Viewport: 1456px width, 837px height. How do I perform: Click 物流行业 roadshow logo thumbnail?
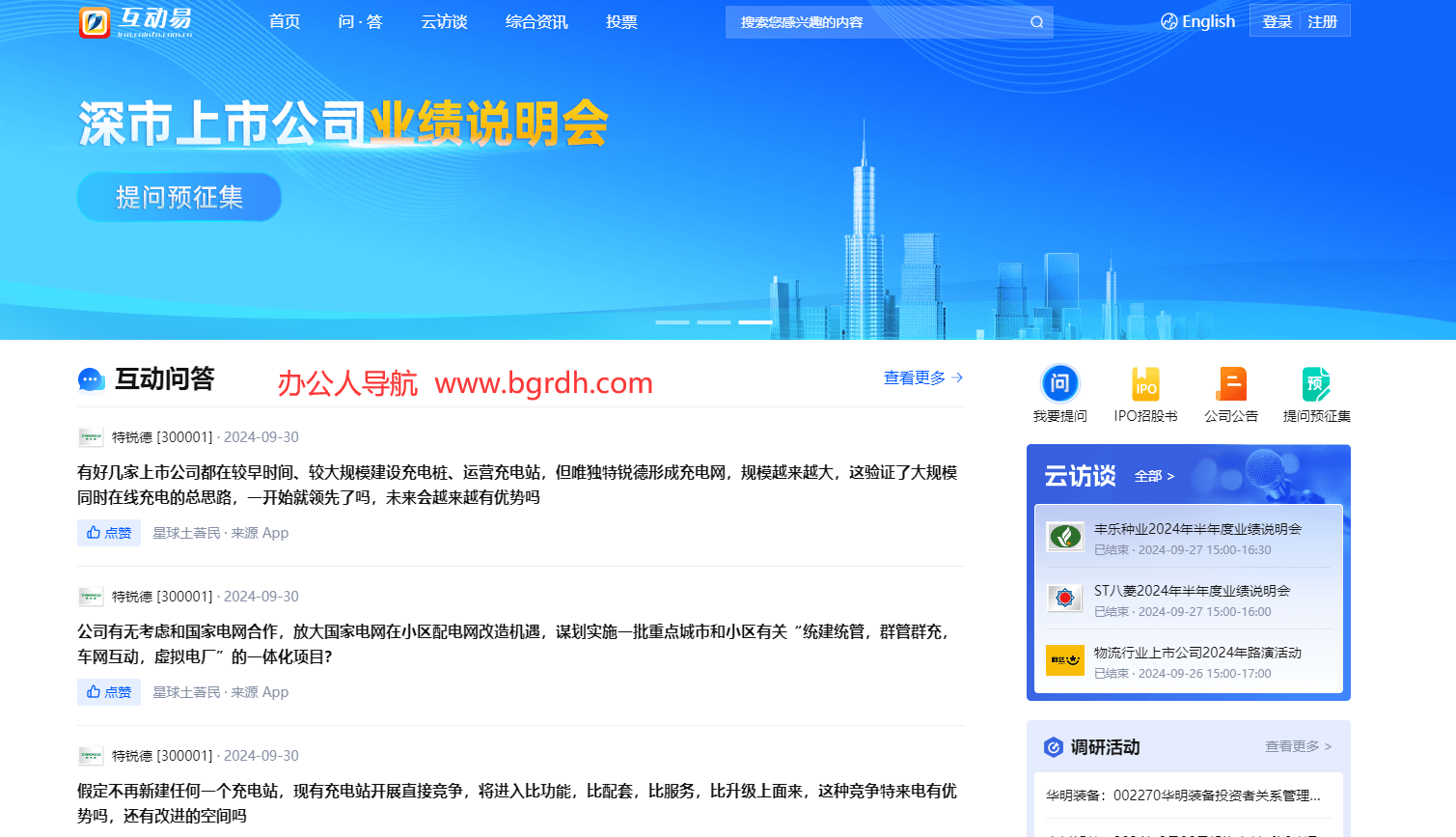[1065, 660]
